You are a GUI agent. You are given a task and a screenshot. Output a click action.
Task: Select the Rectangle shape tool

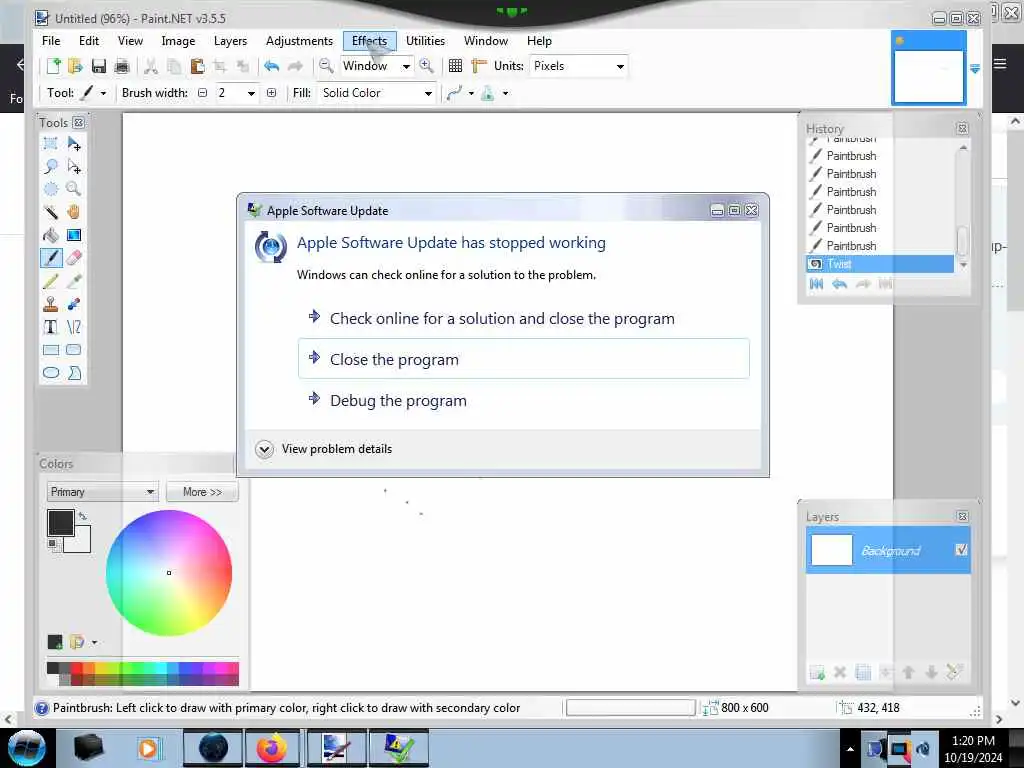point(50,350)
